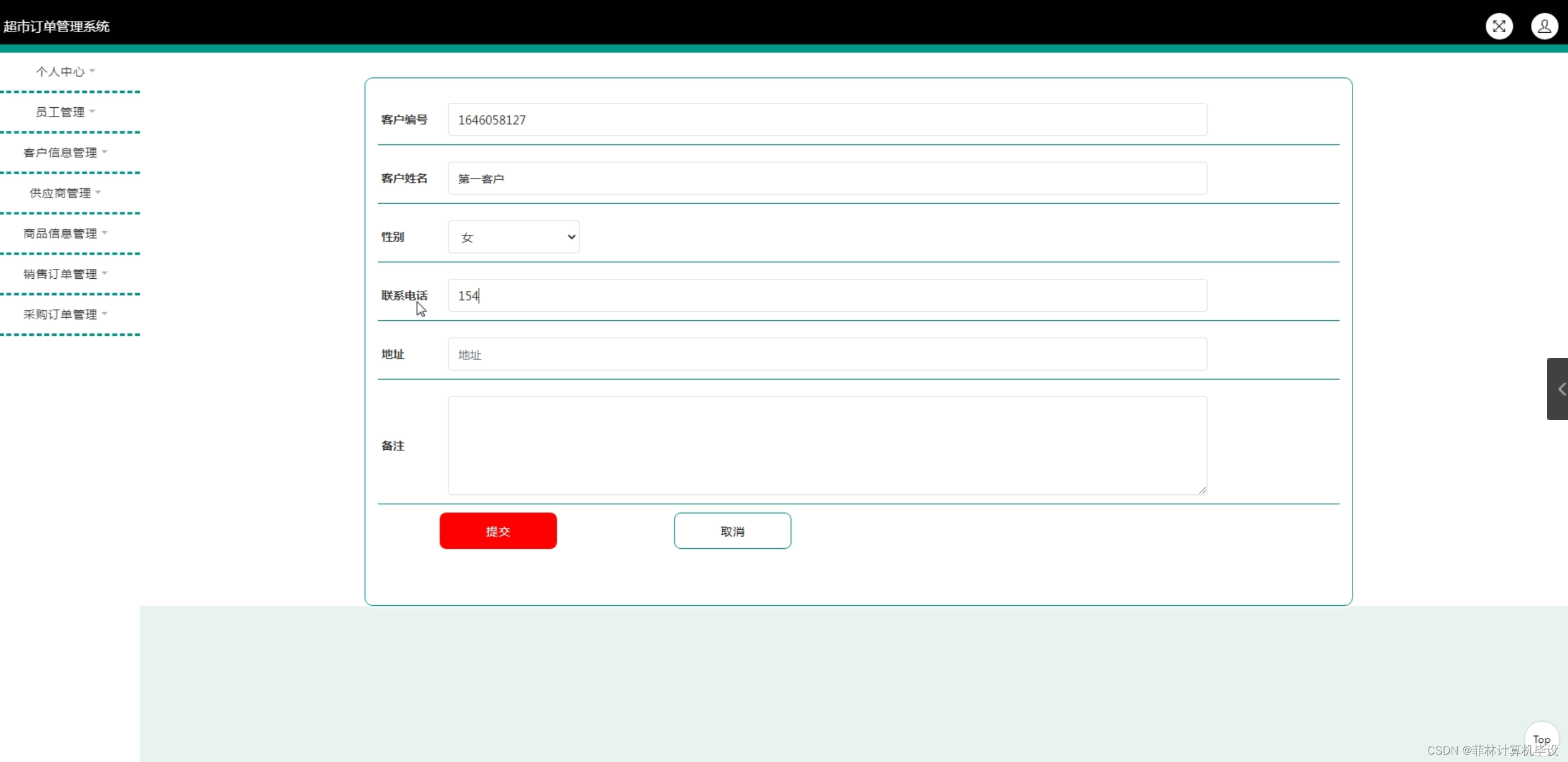Screen dimensions: 1568x762
Task: Click inside the 客户编号 input field
Action: pos(827,120)
